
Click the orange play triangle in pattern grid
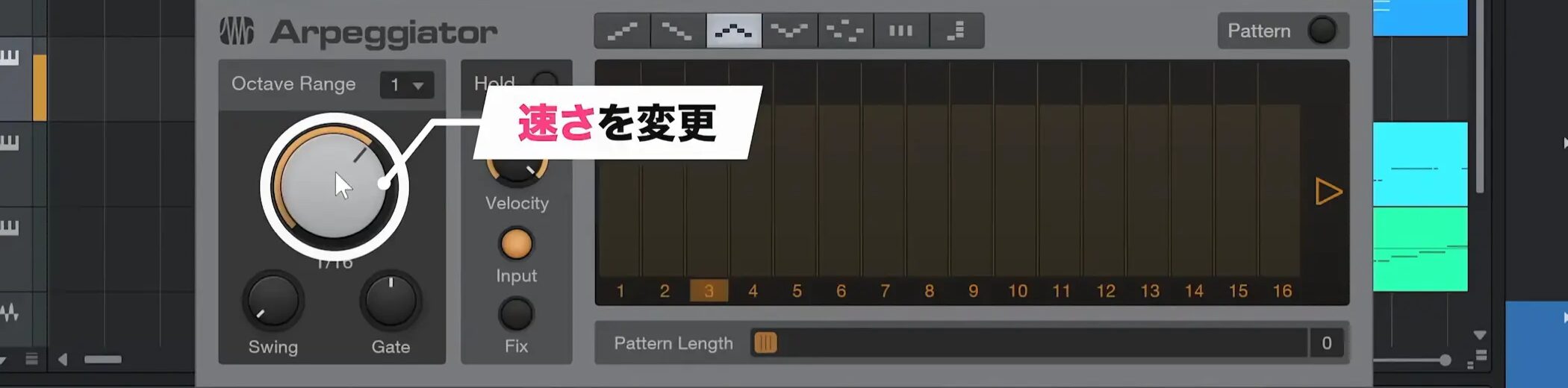pos(1328,192)
